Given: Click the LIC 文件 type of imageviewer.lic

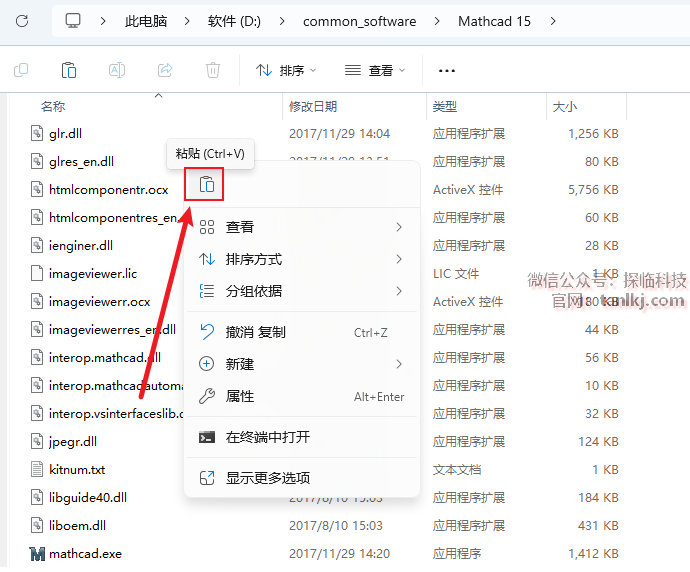Looking at the screenshot, I should pyautogui.click(x=456, y=273).
